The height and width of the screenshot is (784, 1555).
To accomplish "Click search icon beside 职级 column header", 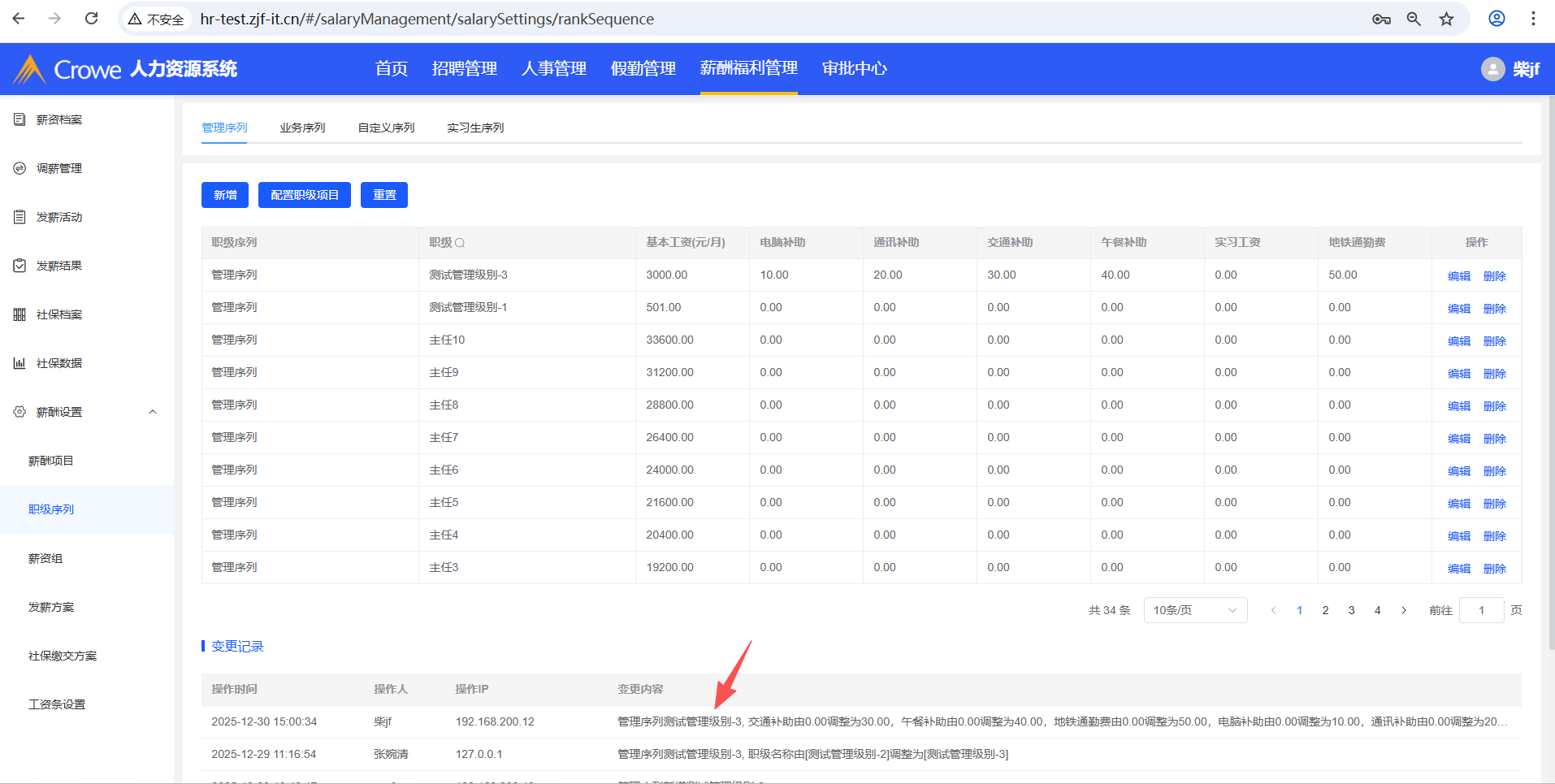I will pos(460,243).
